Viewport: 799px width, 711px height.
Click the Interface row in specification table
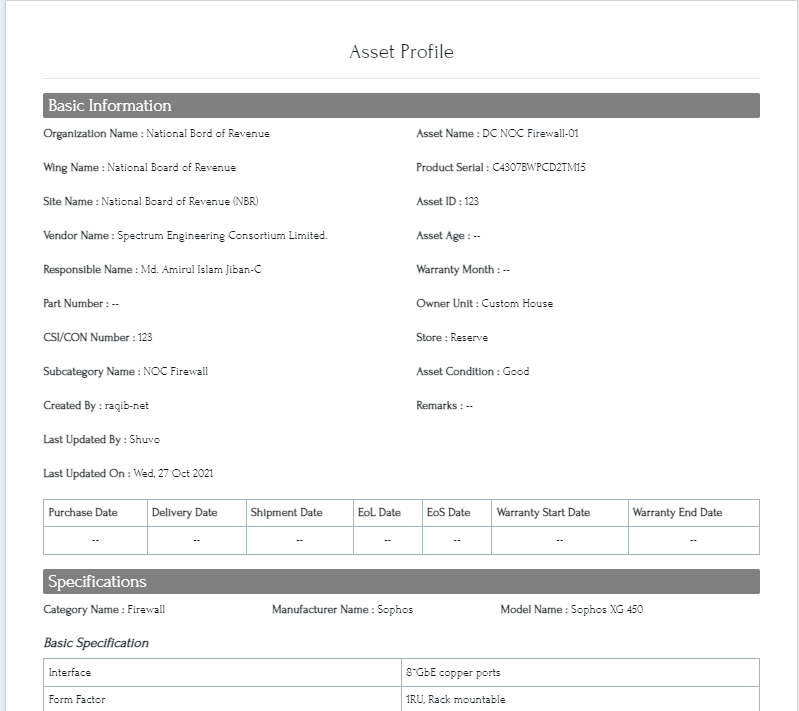(x=70, y=673)
